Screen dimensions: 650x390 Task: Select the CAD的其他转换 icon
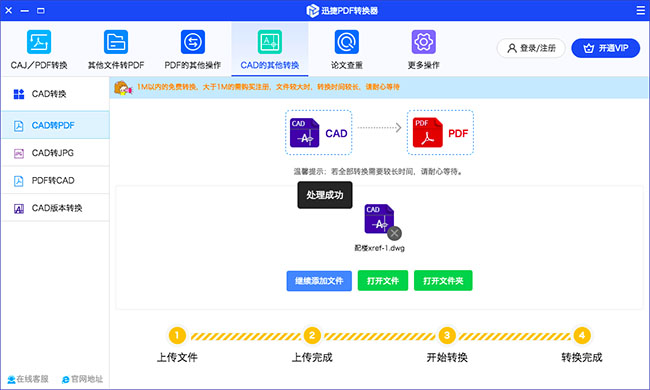pyautogui.click(x=270, y=42)
